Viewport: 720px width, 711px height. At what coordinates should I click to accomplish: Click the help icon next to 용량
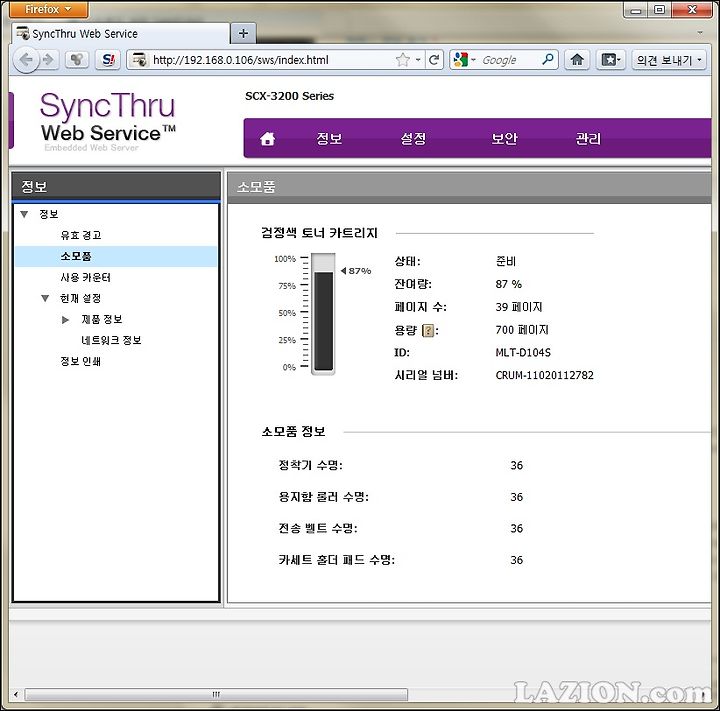pyautogui.click(x=428, y=330)
